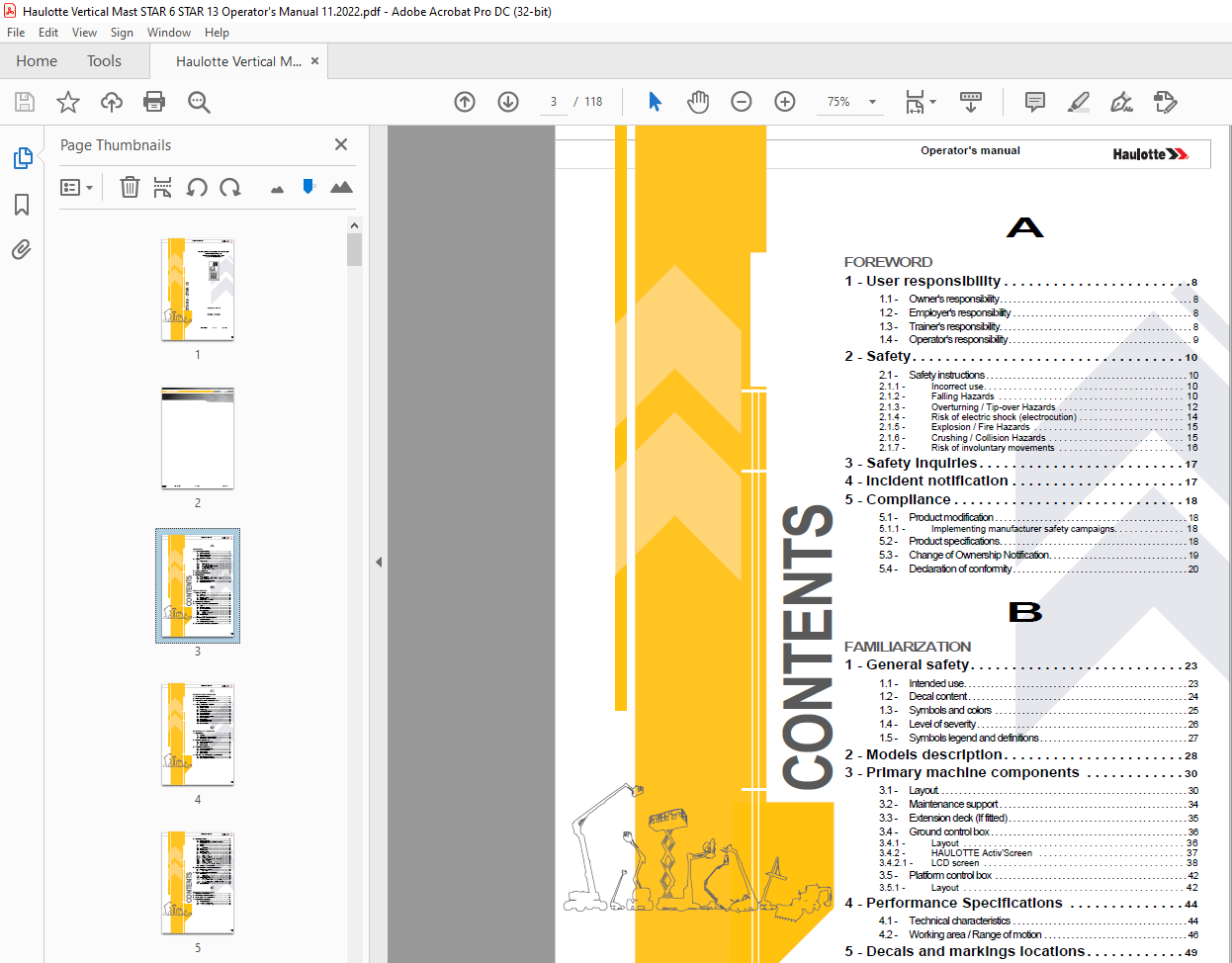
Task: Select the Highlight text pen tool
Action: point(1079,102)
